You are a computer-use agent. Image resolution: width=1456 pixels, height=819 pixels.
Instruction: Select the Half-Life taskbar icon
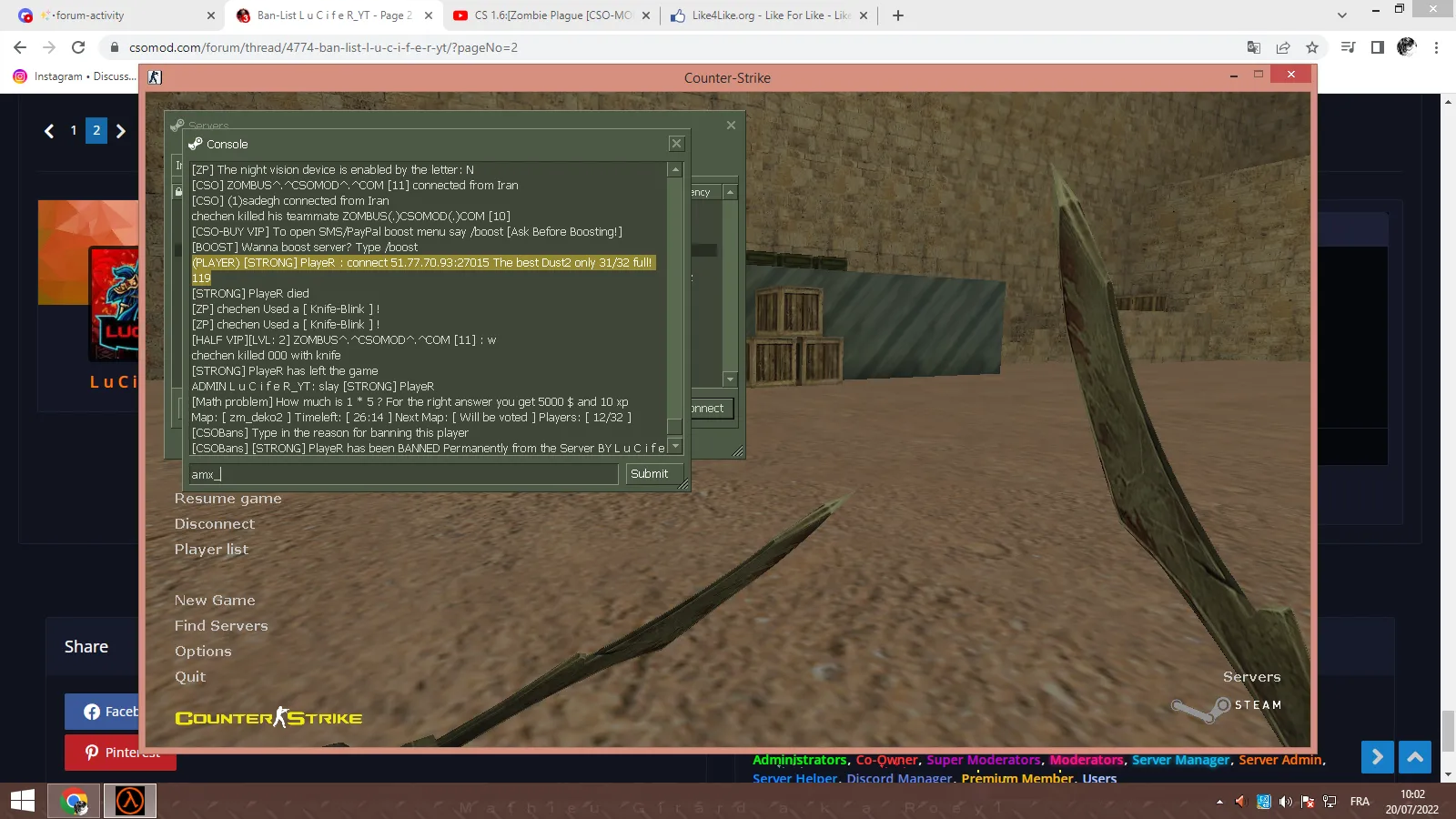click(130, 801)
